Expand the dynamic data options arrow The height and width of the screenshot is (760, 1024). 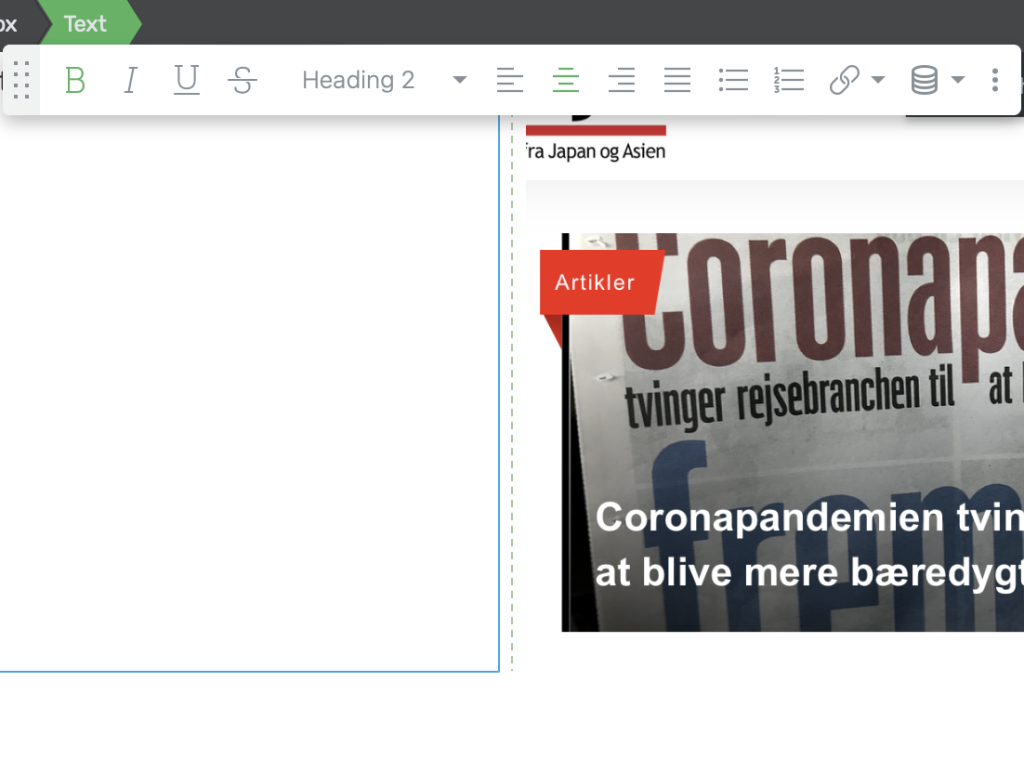click(958, 80)
